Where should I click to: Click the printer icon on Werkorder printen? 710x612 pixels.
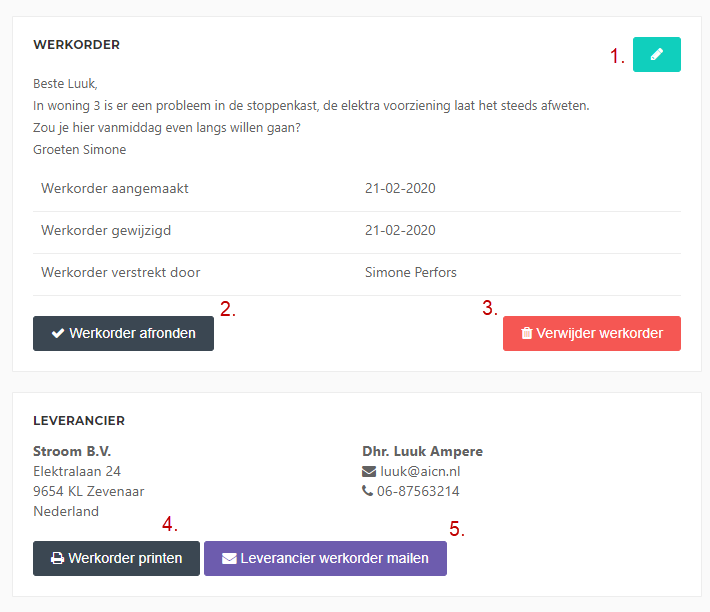tap(58, 558)
